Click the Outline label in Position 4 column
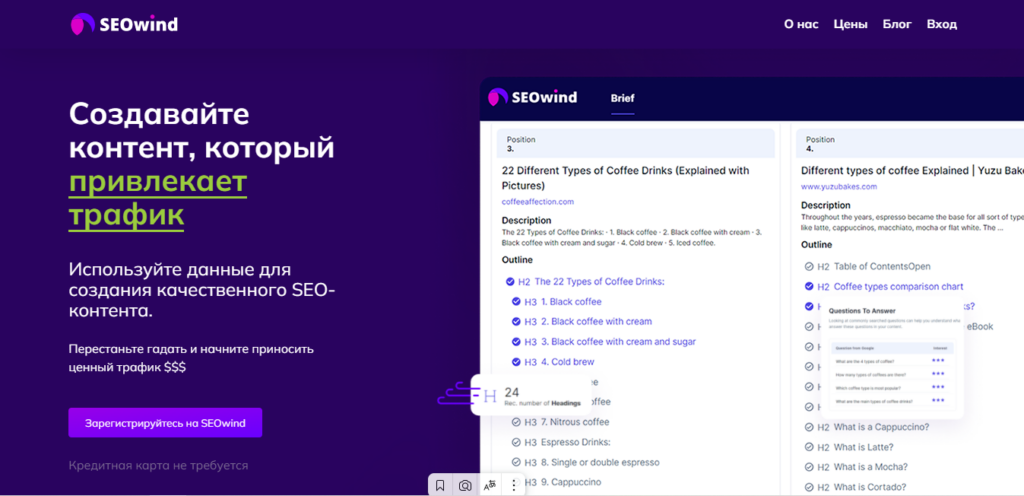 816,245
